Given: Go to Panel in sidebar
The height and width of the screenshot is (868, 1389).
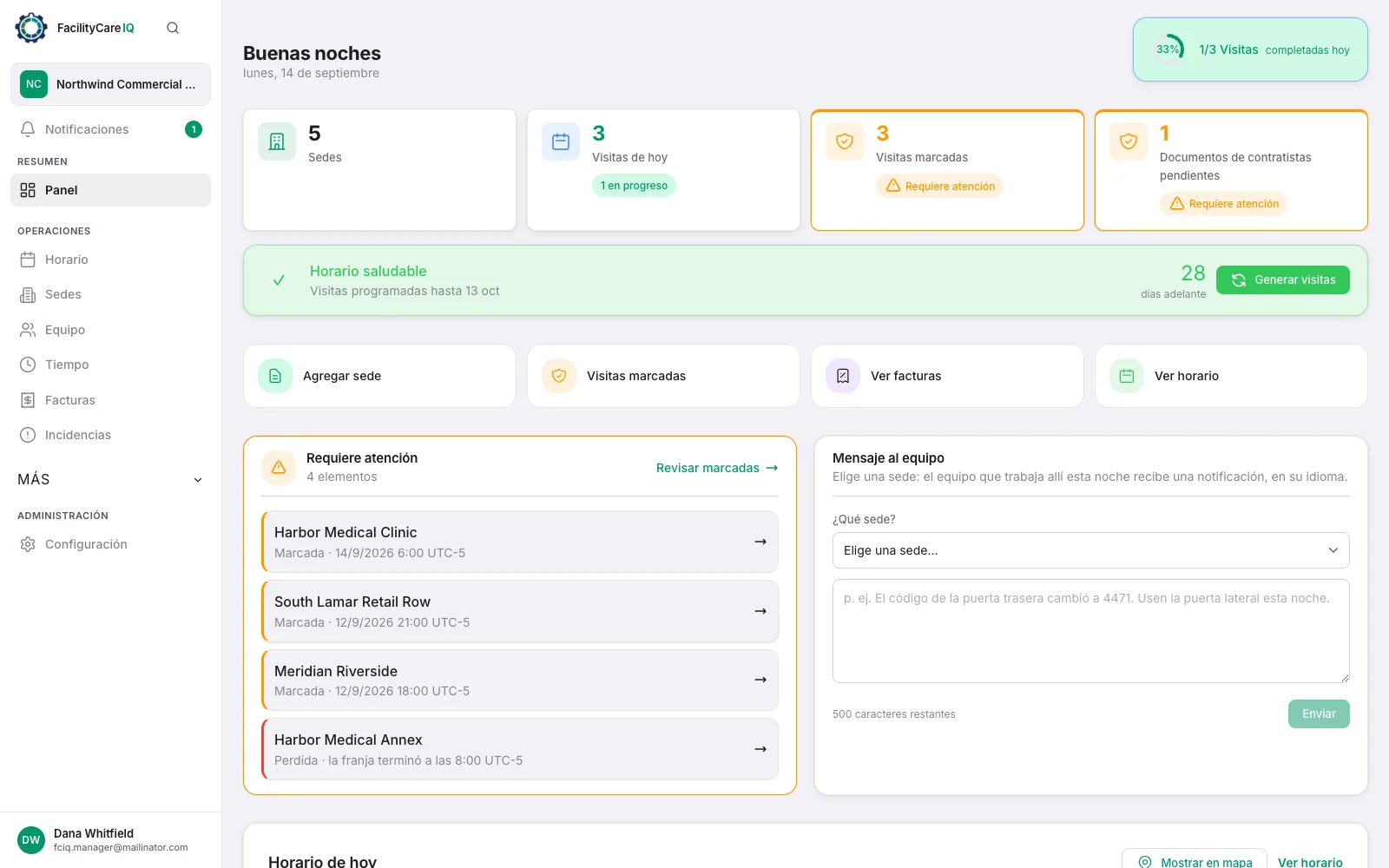Looking at the screenshot, I should click(x=110, y=190).
